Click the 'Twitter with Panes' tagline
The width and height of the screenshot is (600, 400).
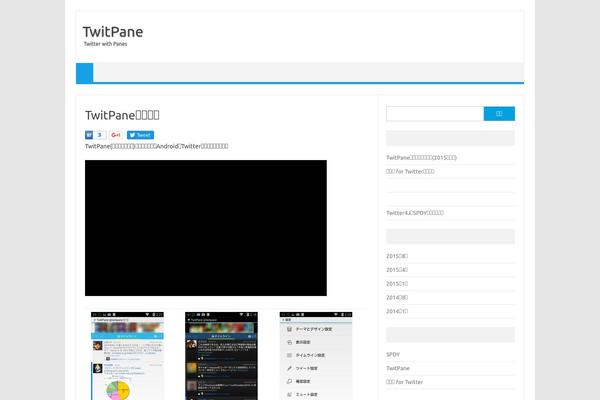coord(105,44)
